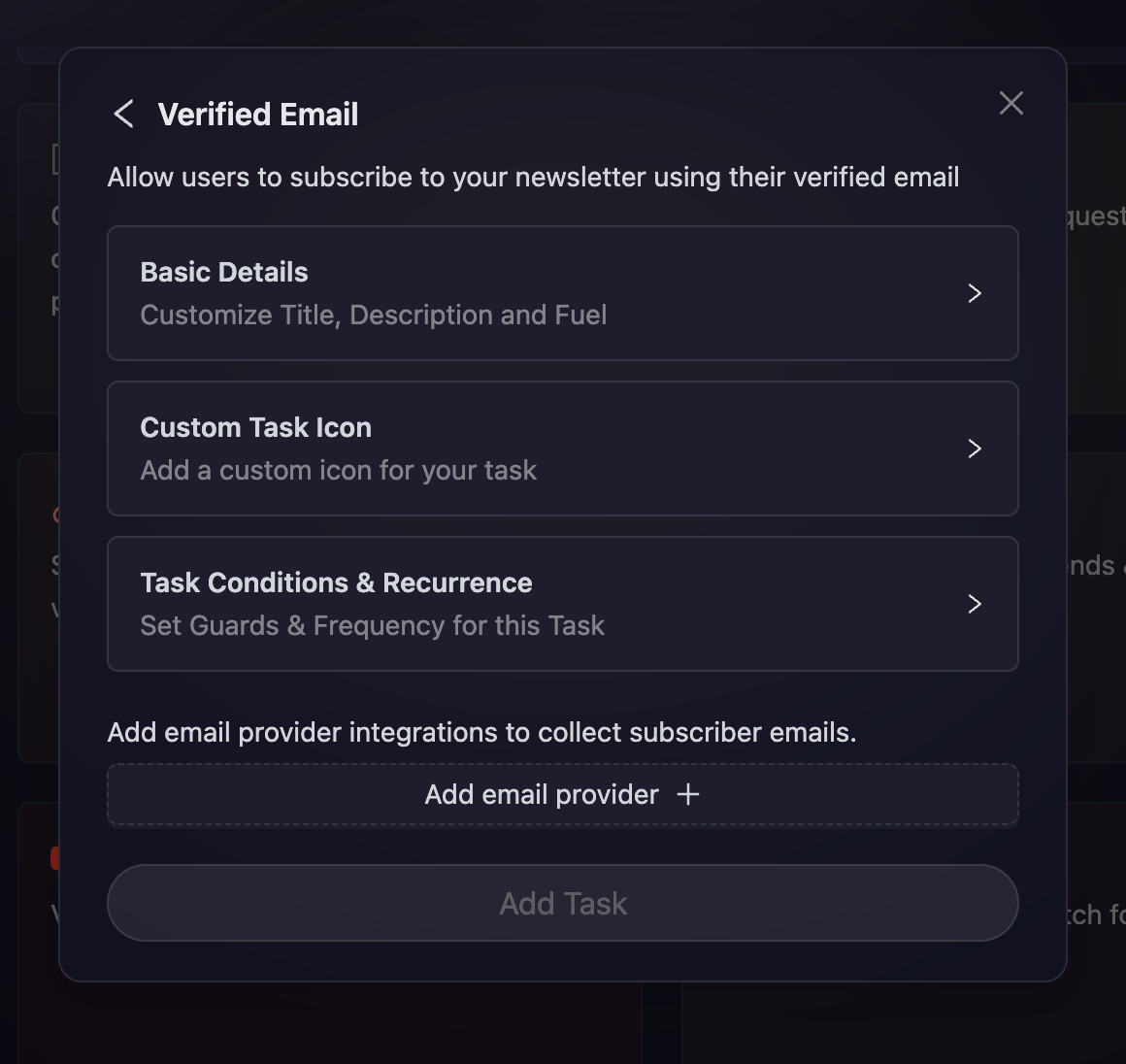Click the email provider integrations label
Screen dimensions: 1126x1064
[x=481, y=732]
